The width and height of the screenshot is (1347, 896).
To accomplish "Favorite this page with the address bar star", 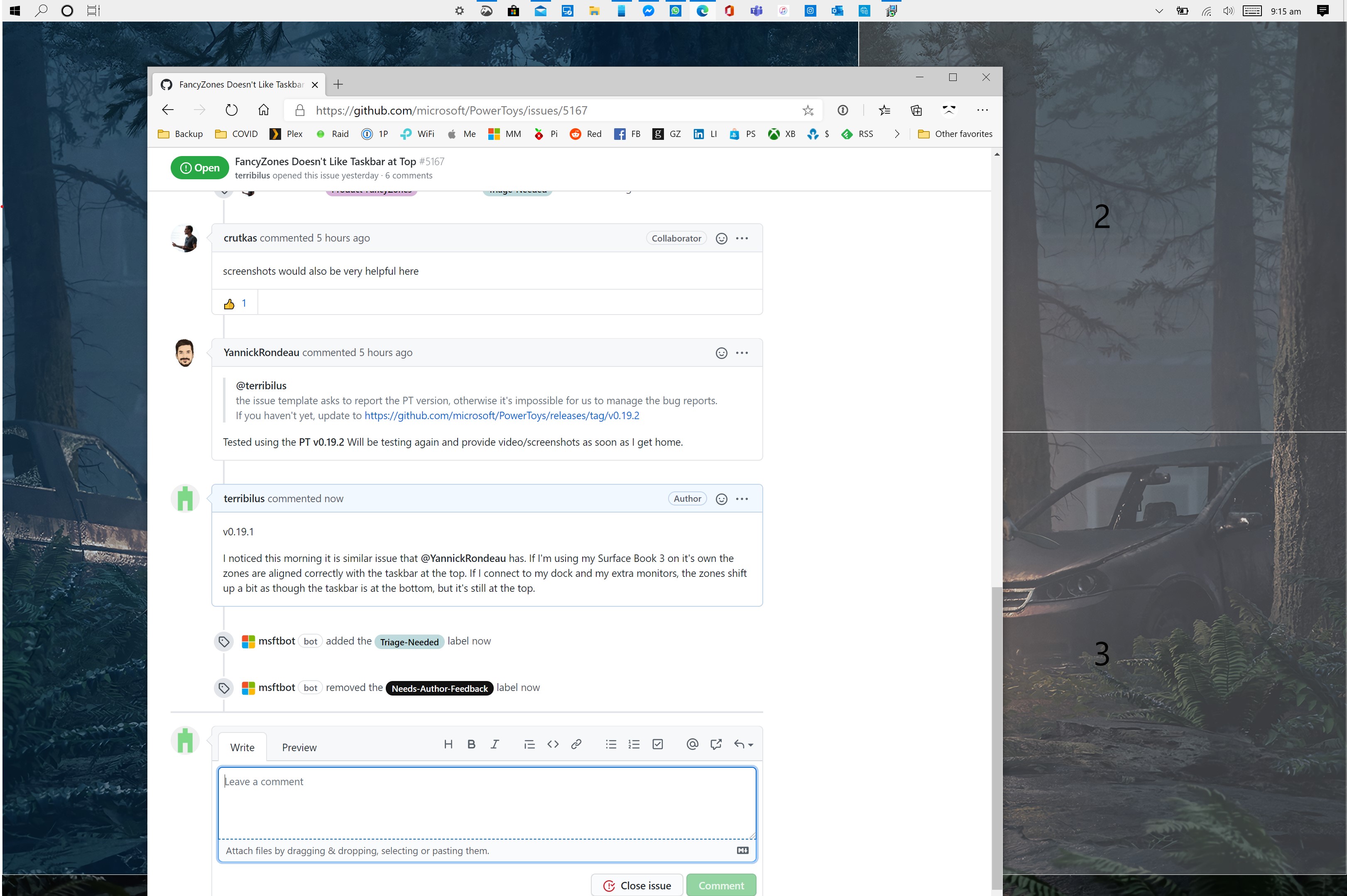I will [x=807, y=110].
